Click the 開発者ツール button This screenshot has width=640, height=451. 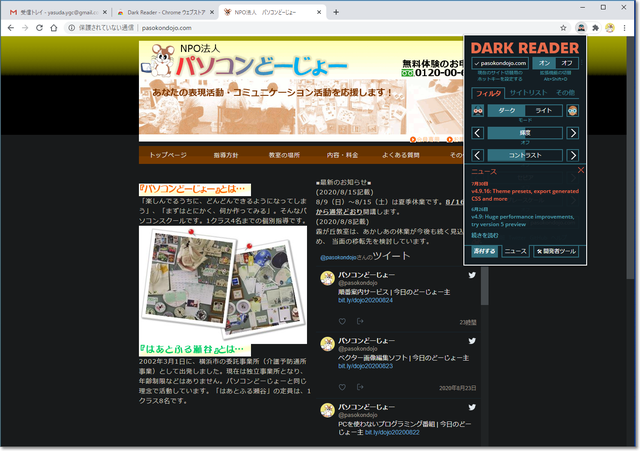click(x=558, y=251)
